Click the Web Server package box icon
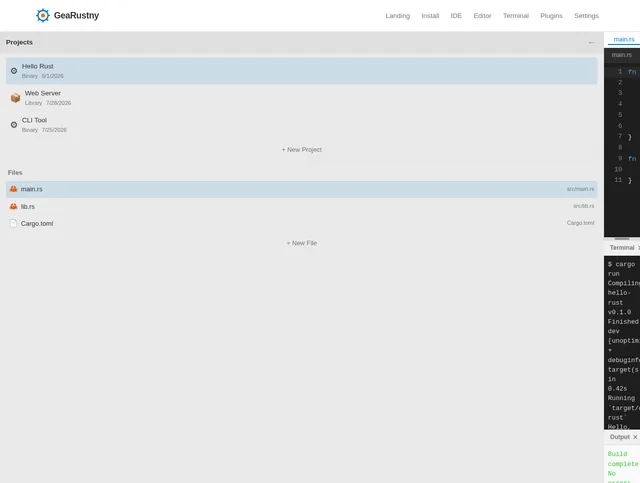640x483 pixels. coord(16,98)
